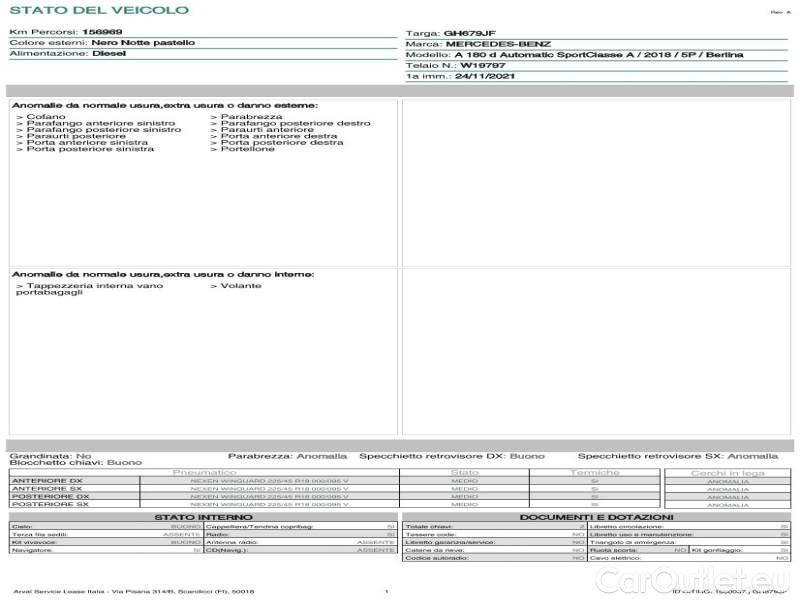800x600 pixels.
Task: Click 'Specchietto retrovisore DX: Buono'
Action: [452, 456]
